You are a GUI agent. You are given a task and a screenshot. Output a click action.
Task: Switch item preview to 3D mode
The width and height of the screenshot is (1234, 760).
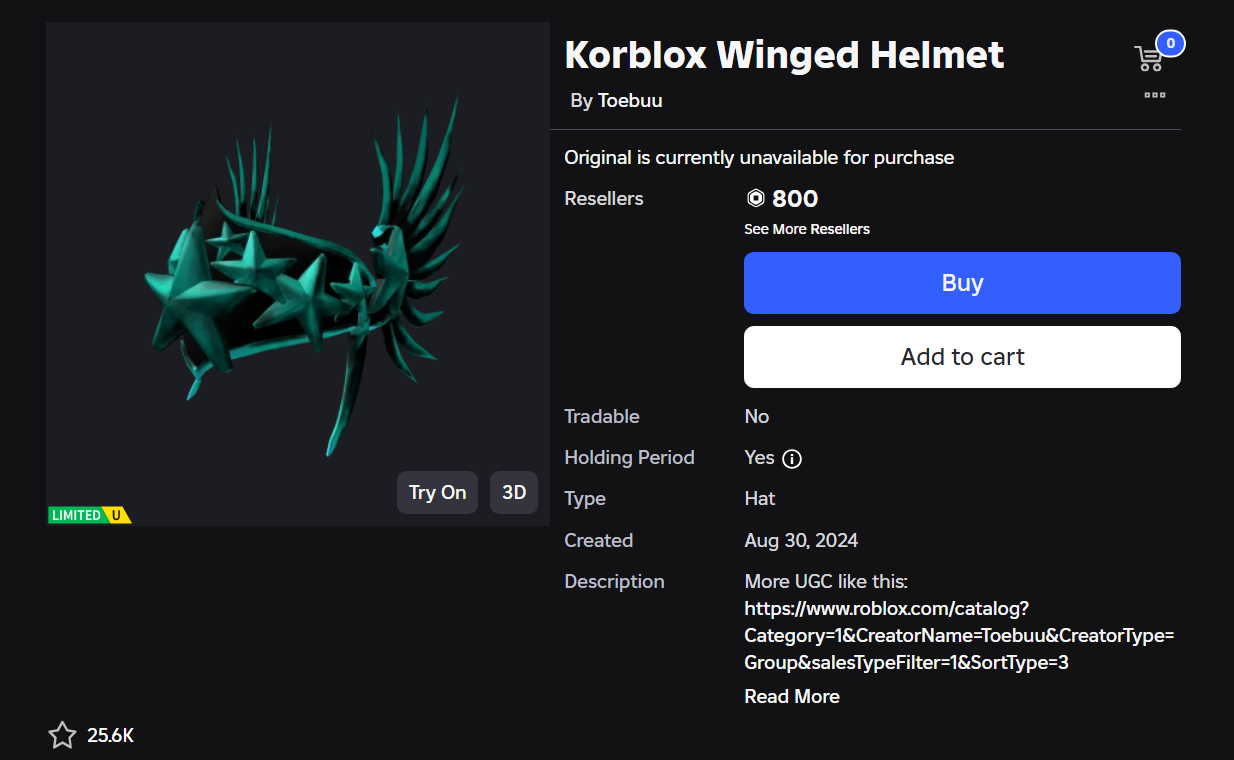513,492
